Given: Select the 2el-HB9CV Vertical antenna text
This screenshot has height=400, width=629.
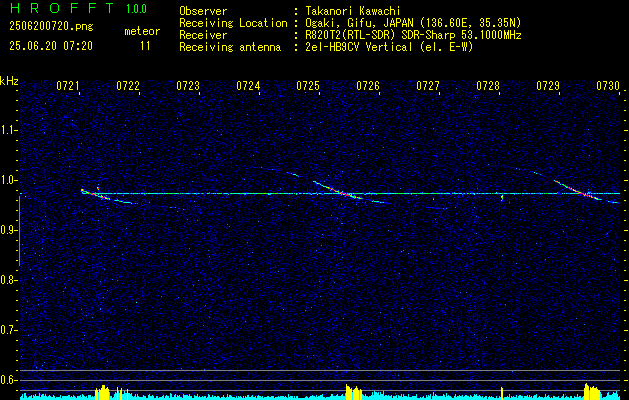Looking at the screenshot, I should [387, 47].
